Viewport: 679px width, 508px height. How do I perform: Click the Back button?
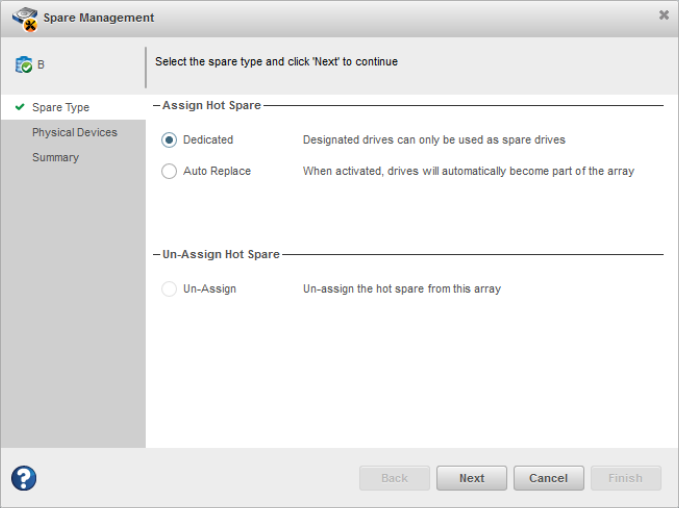394,478
